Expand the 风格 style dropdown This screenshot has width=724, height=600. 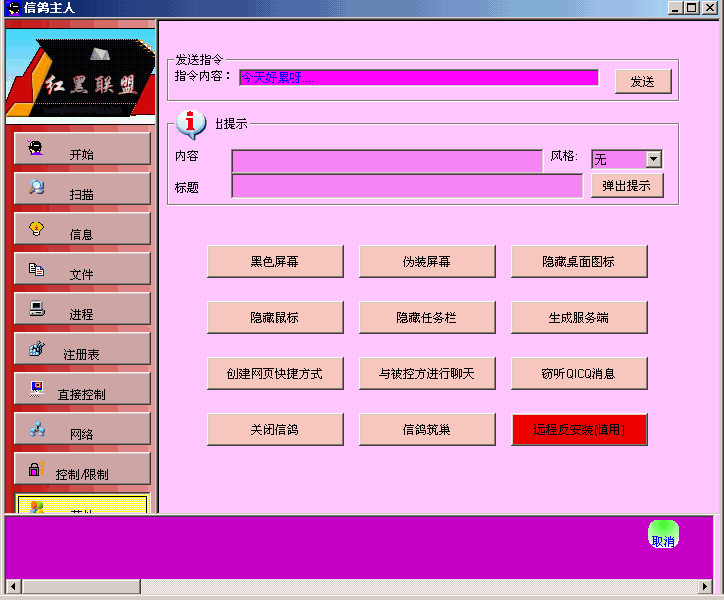coord(653,159)
